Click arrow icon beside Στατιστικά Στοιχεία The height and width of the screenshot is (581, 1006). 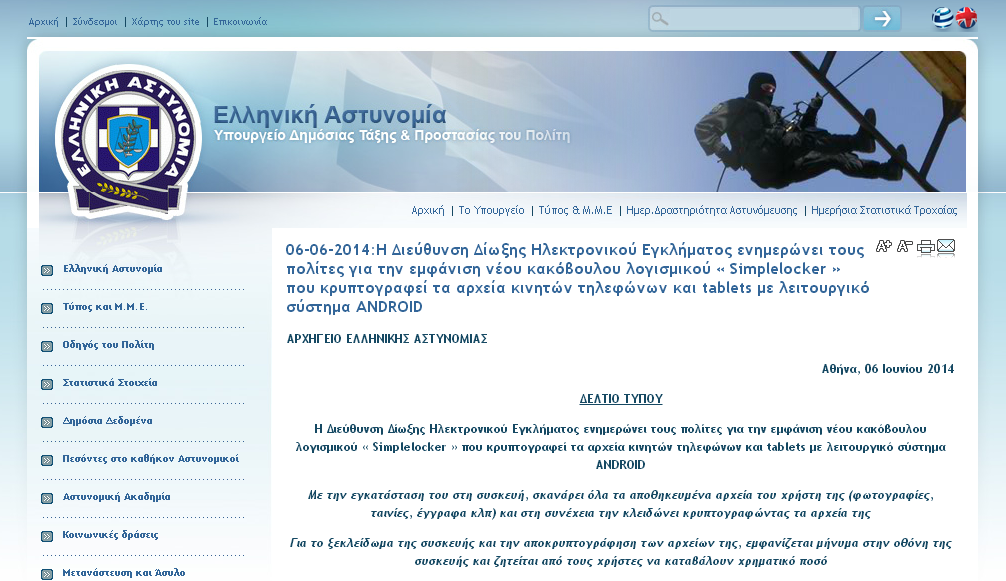click(47, 384)
